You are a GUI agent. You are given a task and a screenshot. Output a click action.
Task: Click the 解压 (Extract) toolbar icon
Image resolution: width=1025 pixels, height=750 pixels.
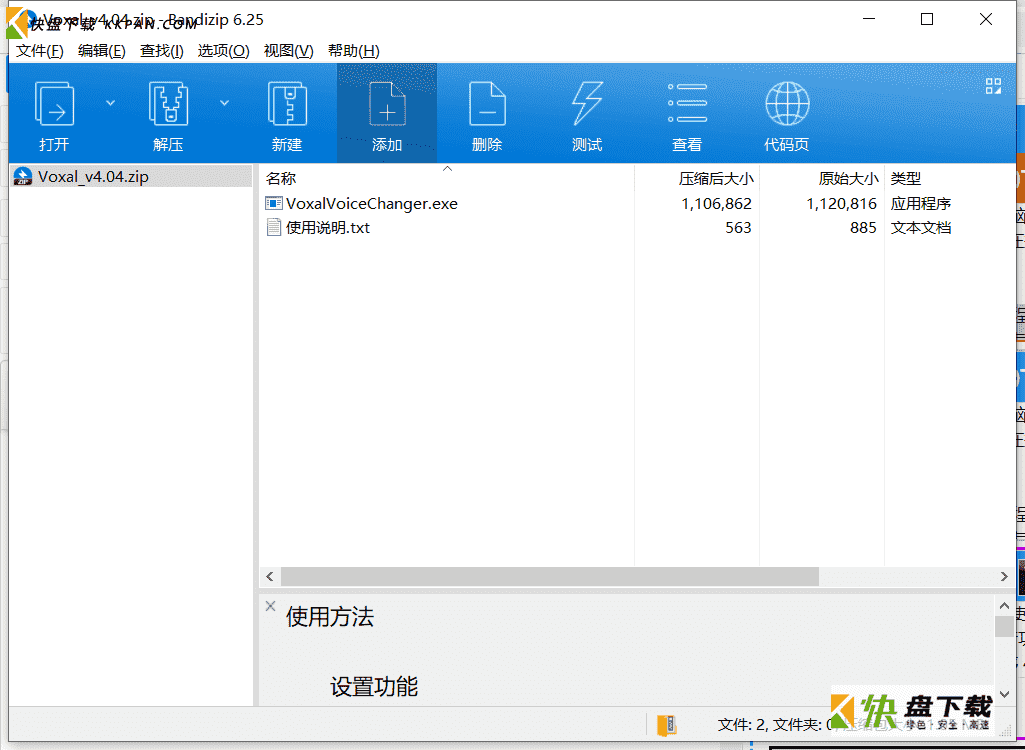[168, 105]
